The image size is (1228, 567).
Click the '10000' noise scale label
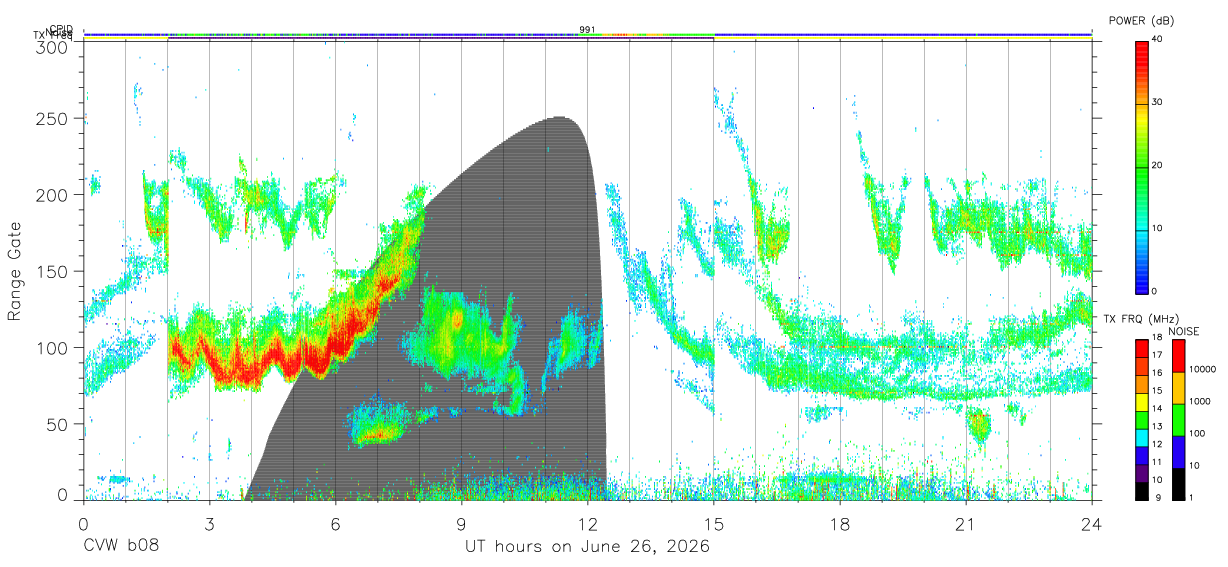coord(1203,369)
